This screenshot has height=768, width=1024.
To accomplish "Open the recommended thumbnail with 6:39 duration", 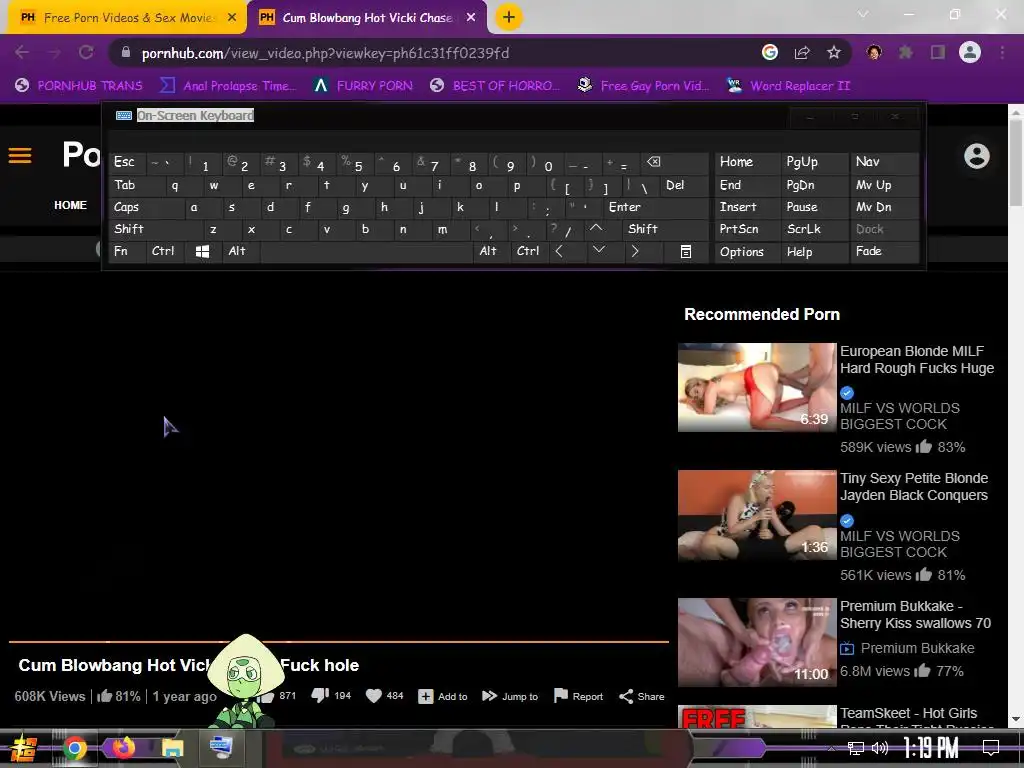I will pos(757,387).
